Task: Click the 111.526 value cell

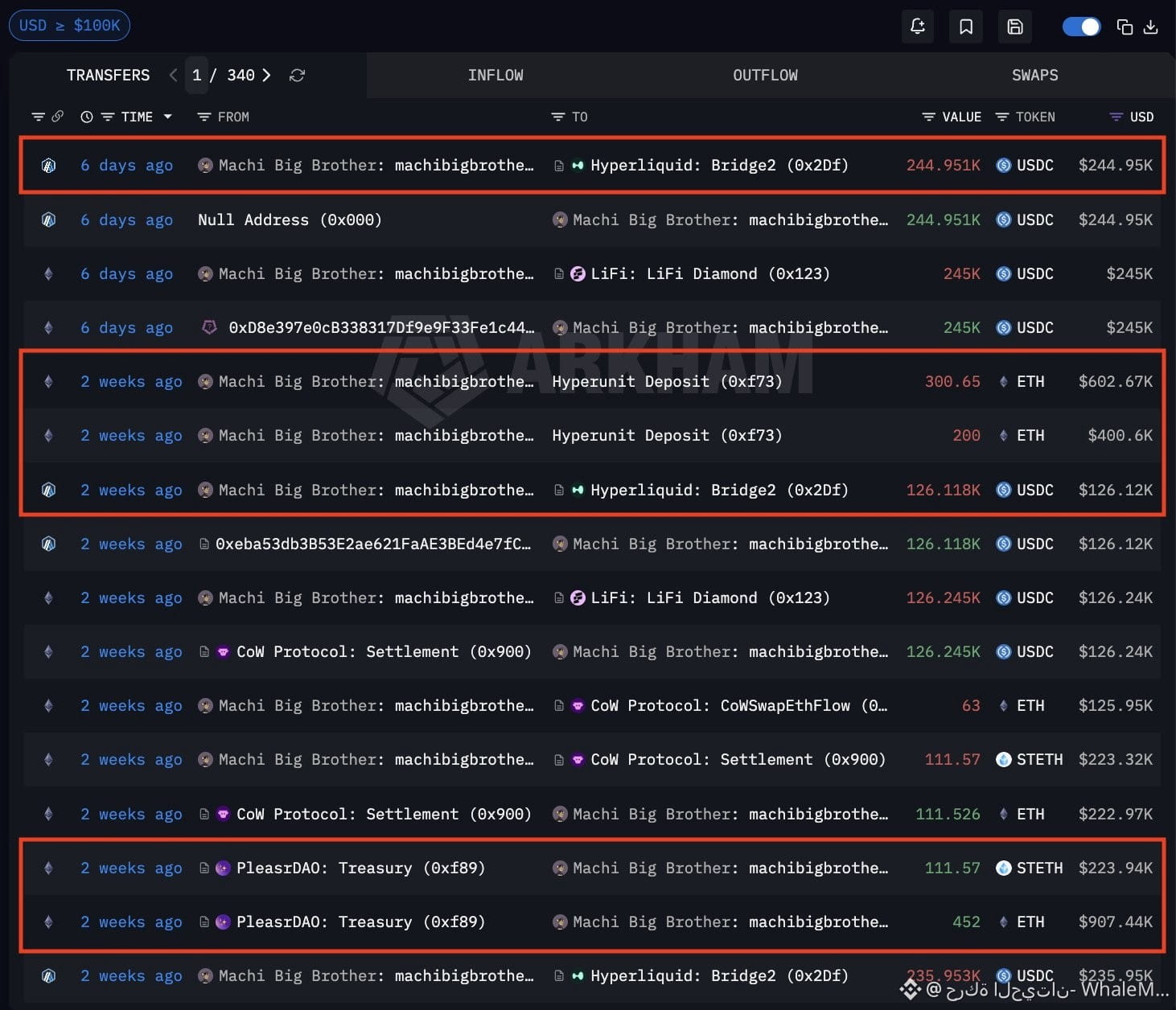Action: [948, 814]
